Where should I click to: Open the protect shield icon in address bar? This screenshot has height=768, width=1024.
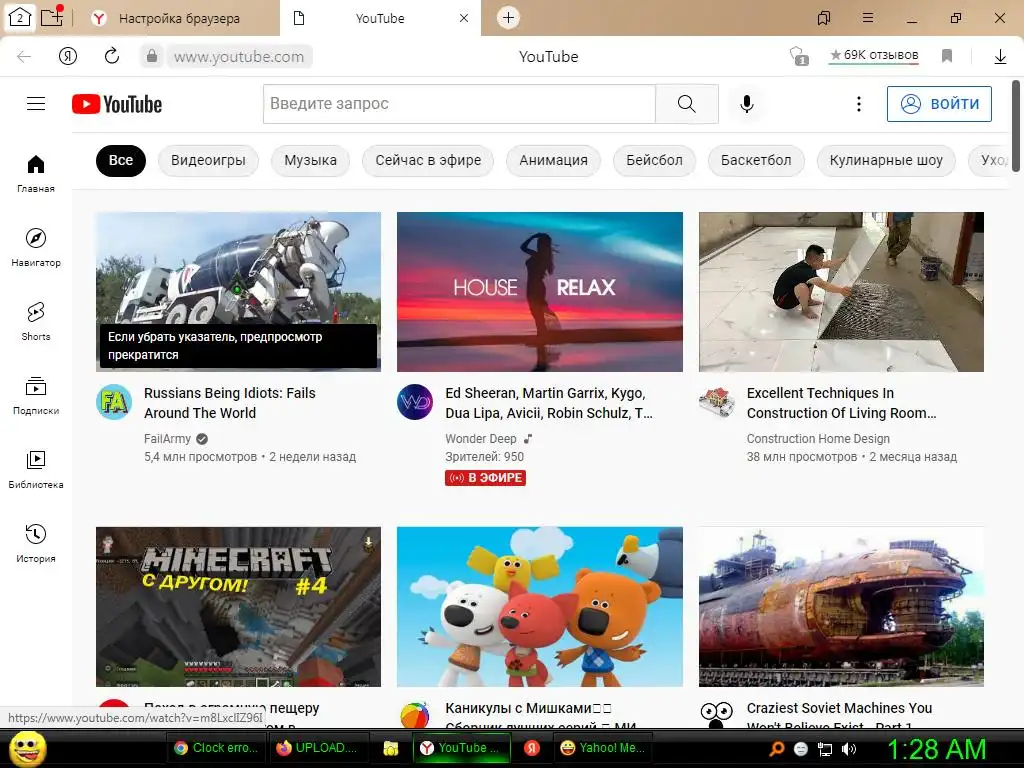click(x=798, y=56)
